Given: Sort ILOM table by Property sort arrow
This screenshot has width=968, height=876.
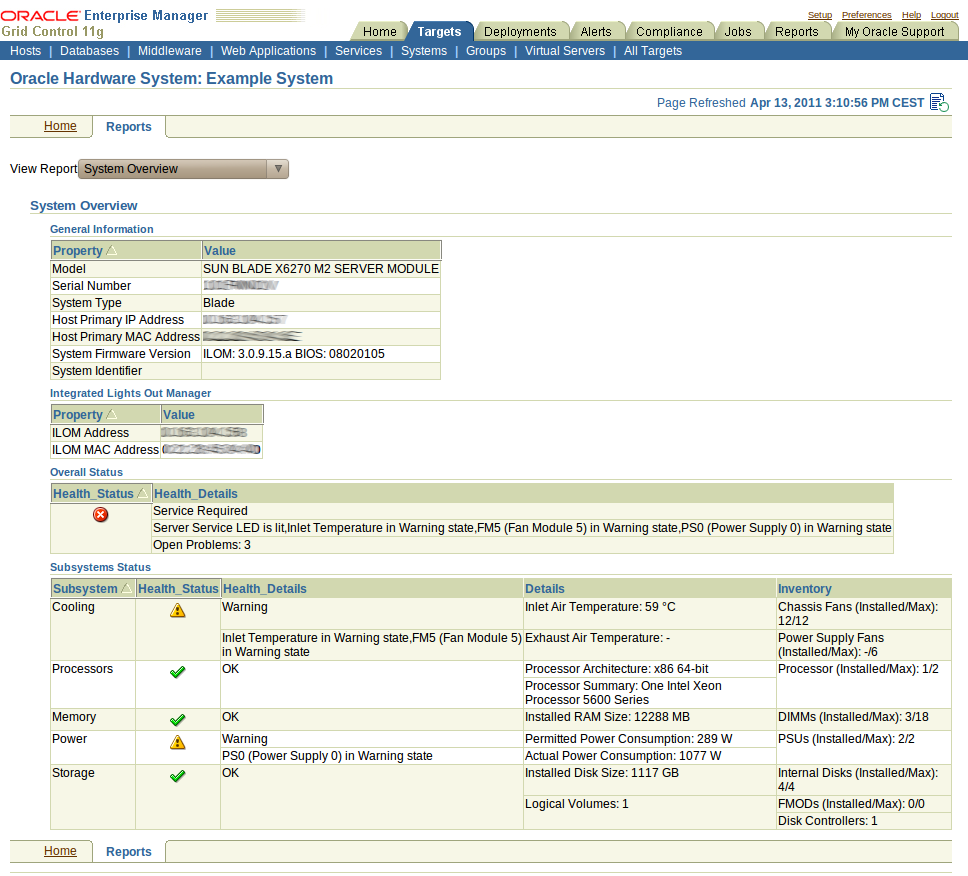Looking at the screenshot, I should 112,415.
